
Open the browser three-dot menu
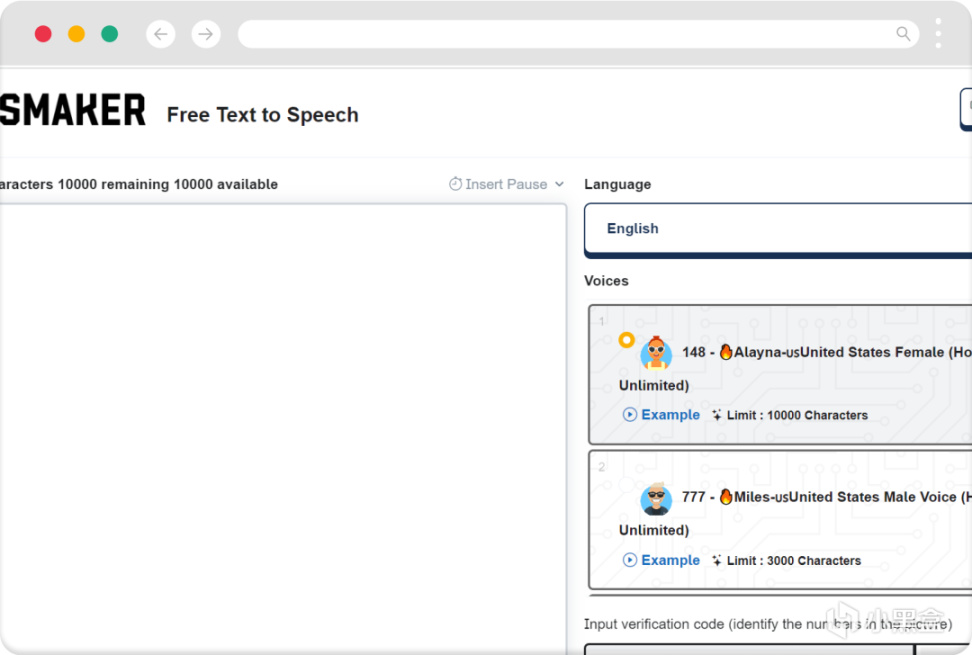[938, 33]
